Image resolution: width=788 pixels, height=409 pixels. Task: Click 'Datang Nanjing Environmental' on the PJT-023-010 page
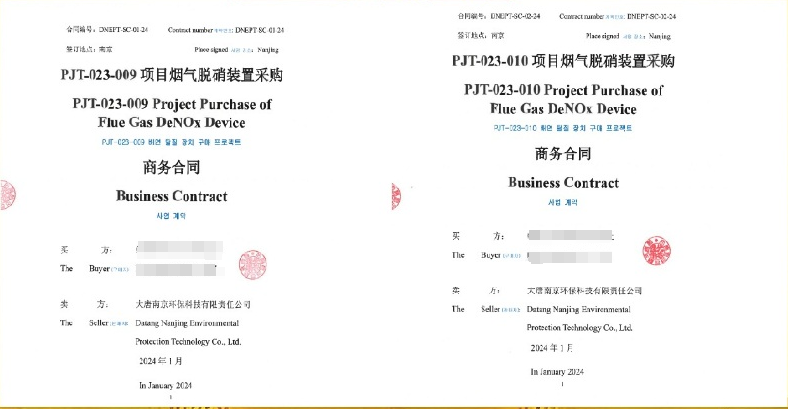click(578, 310)
